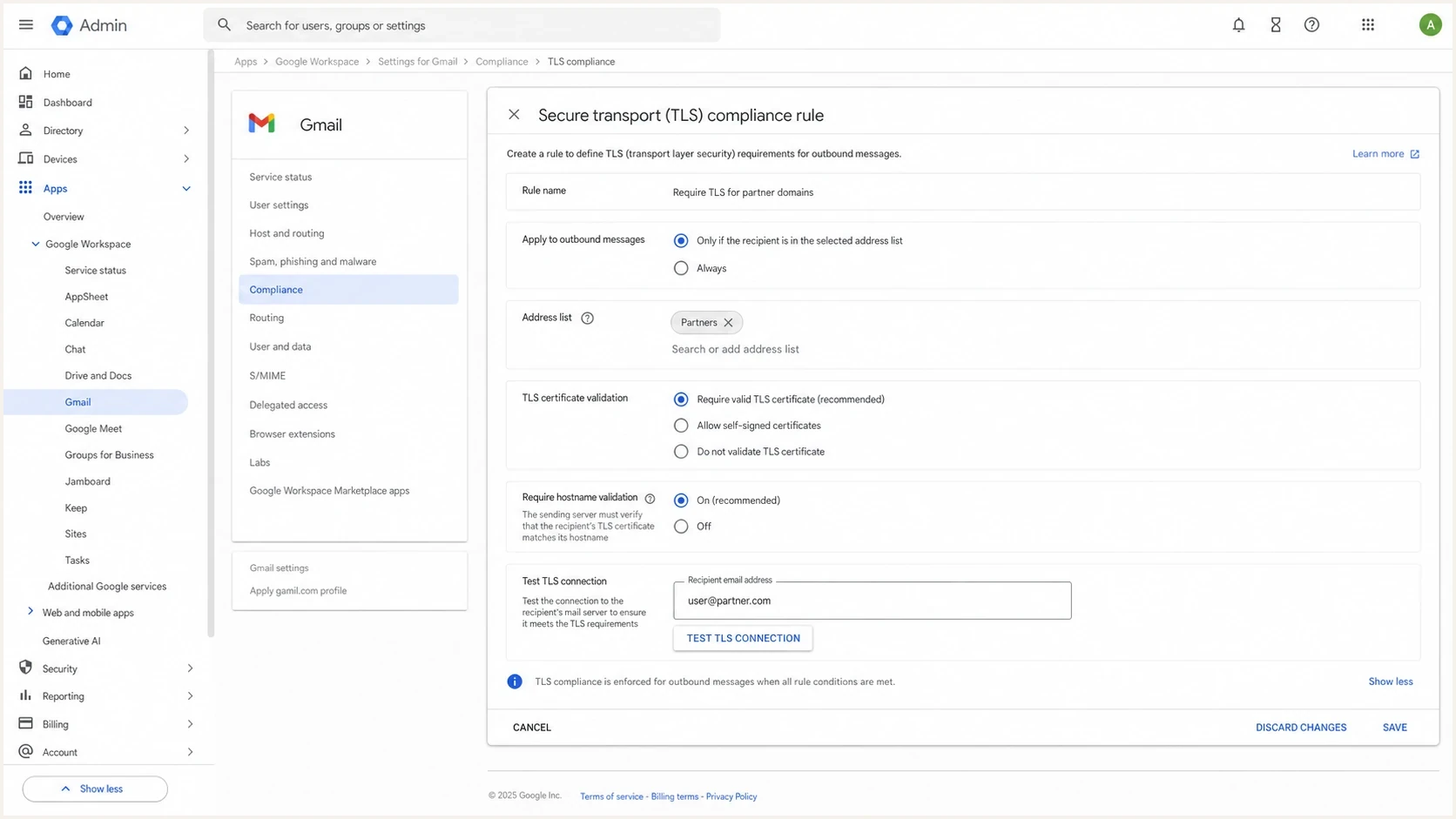
Task: Select the Always radio option
Action: (681, 268)
